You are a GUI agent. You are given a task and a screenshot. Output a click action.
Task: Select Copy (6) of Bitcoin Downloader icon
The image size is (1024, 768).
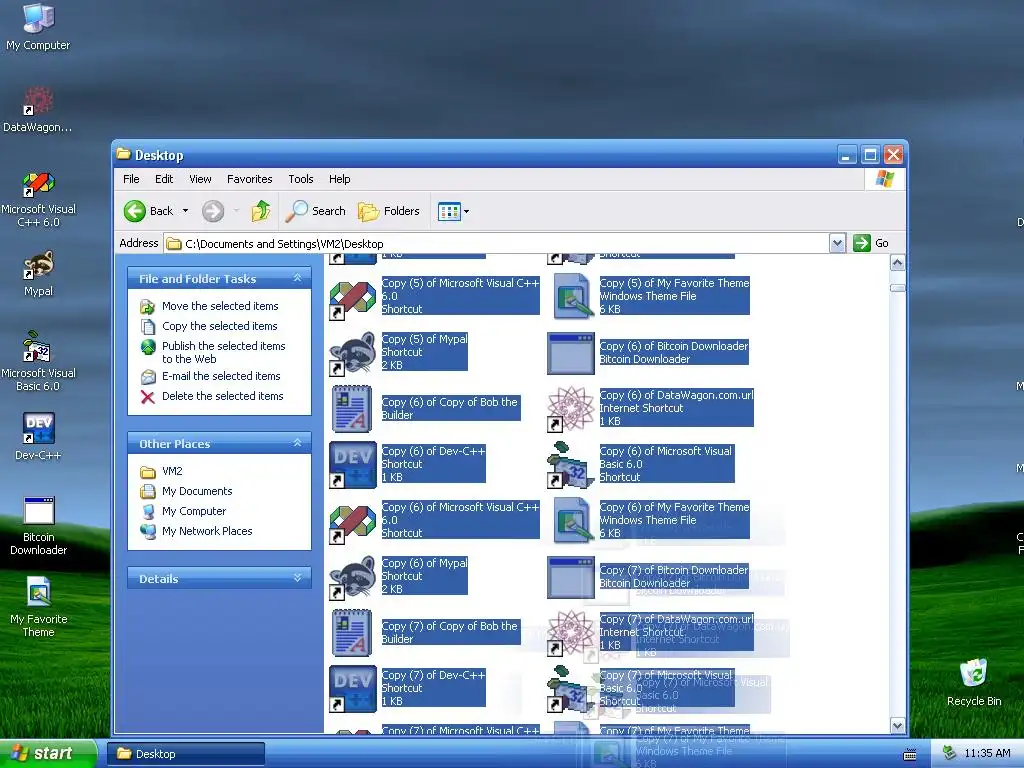571,353
